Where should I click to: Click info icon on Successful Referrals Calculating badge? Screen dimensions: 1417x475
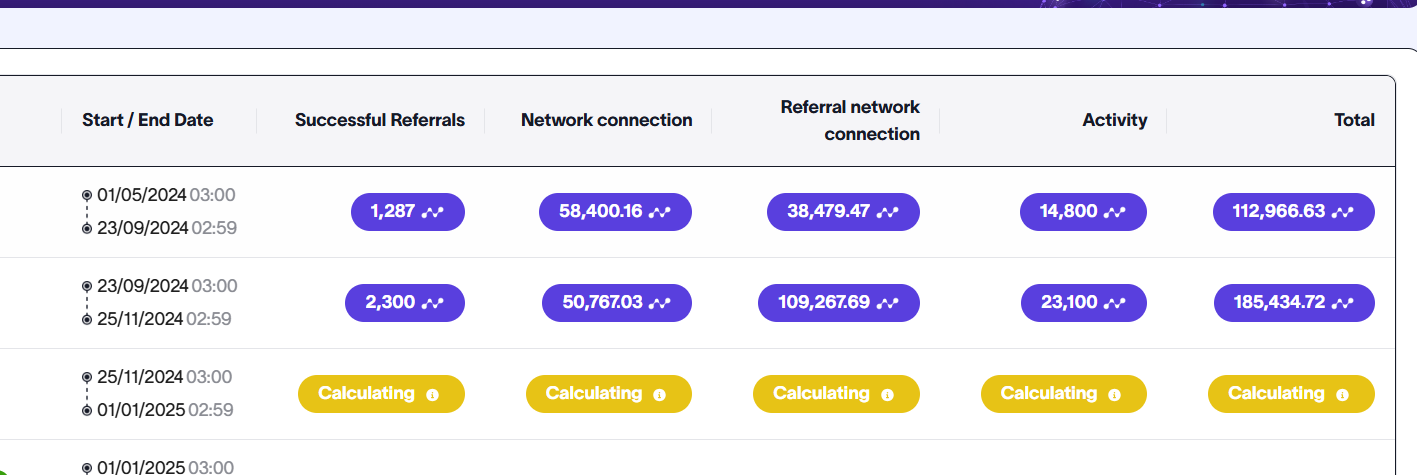(x=432, y=395)
